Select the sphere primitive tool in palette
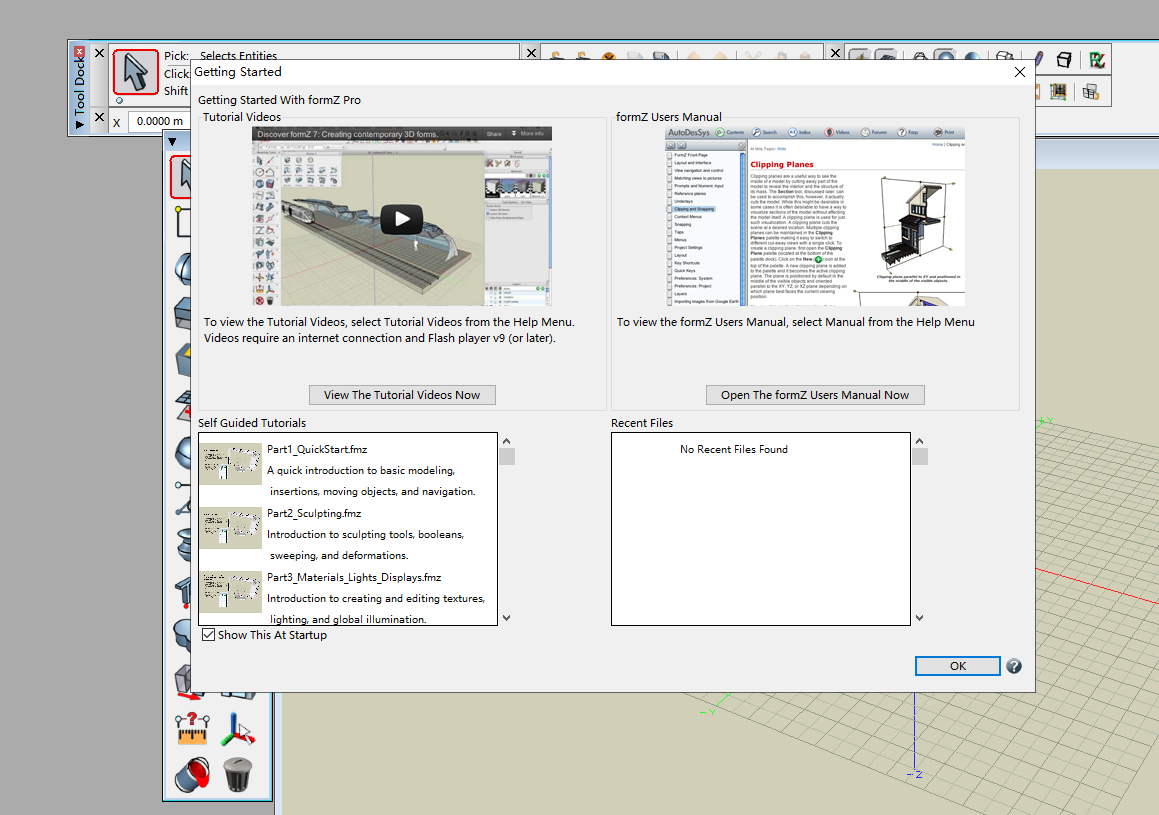The height and width of the screenshot is (815, 1159). pos(183,268)
